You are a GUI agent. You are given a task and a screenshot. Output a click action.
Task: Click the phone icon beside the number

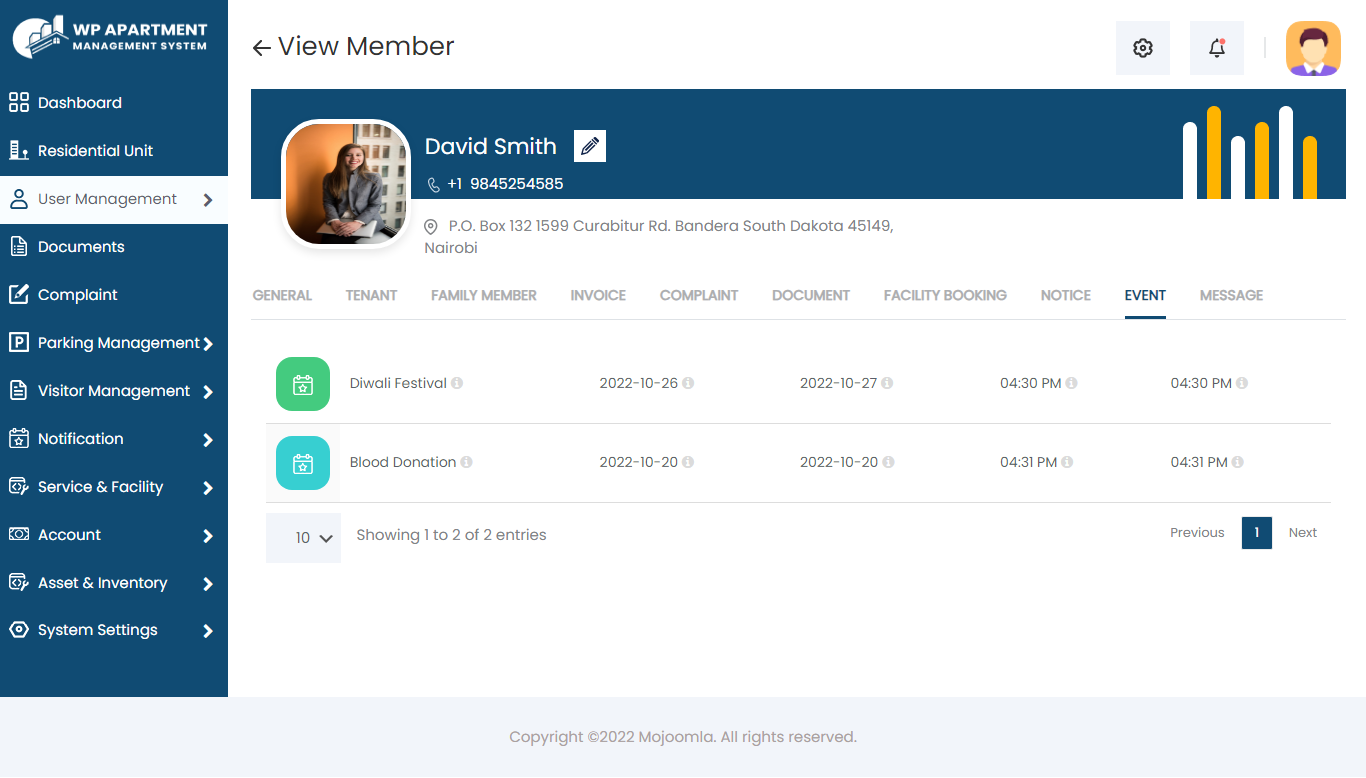[433, 185]
